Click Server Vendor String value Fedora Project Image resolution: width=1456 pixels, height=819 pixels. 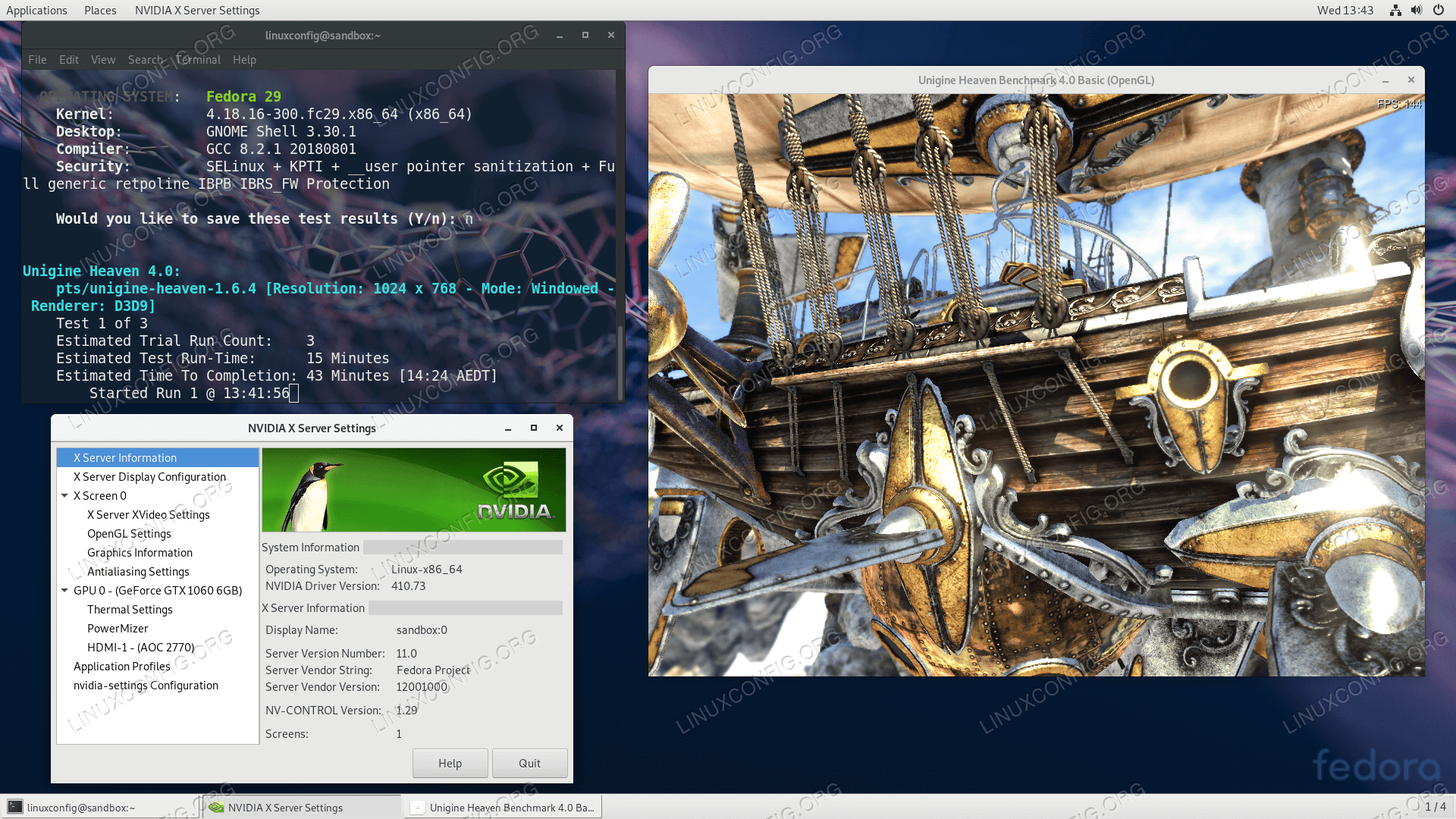433,670
